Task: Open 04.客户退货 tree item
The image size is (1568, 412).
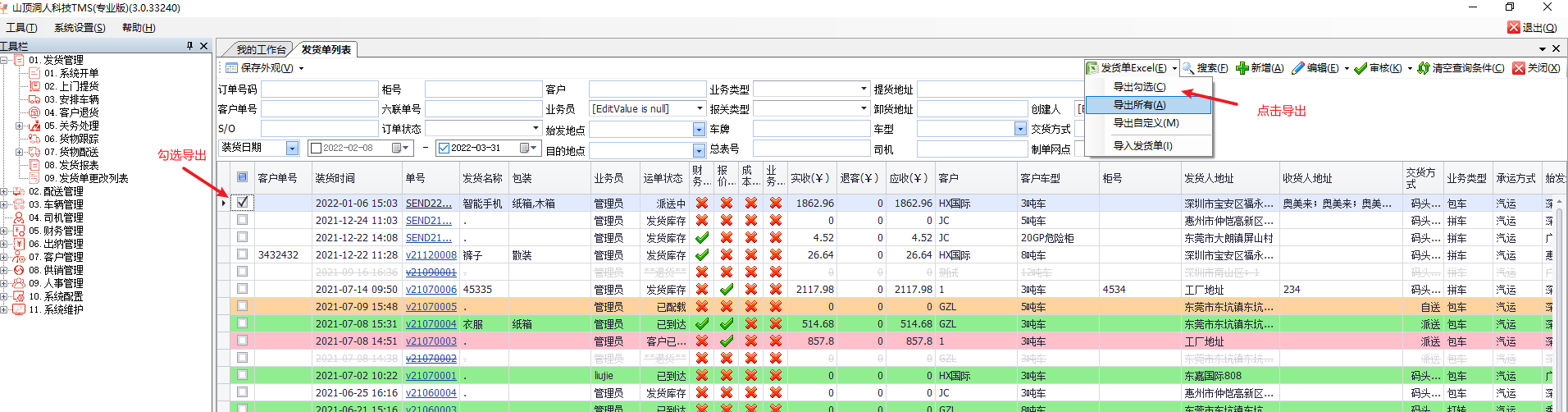Action: 71,112
